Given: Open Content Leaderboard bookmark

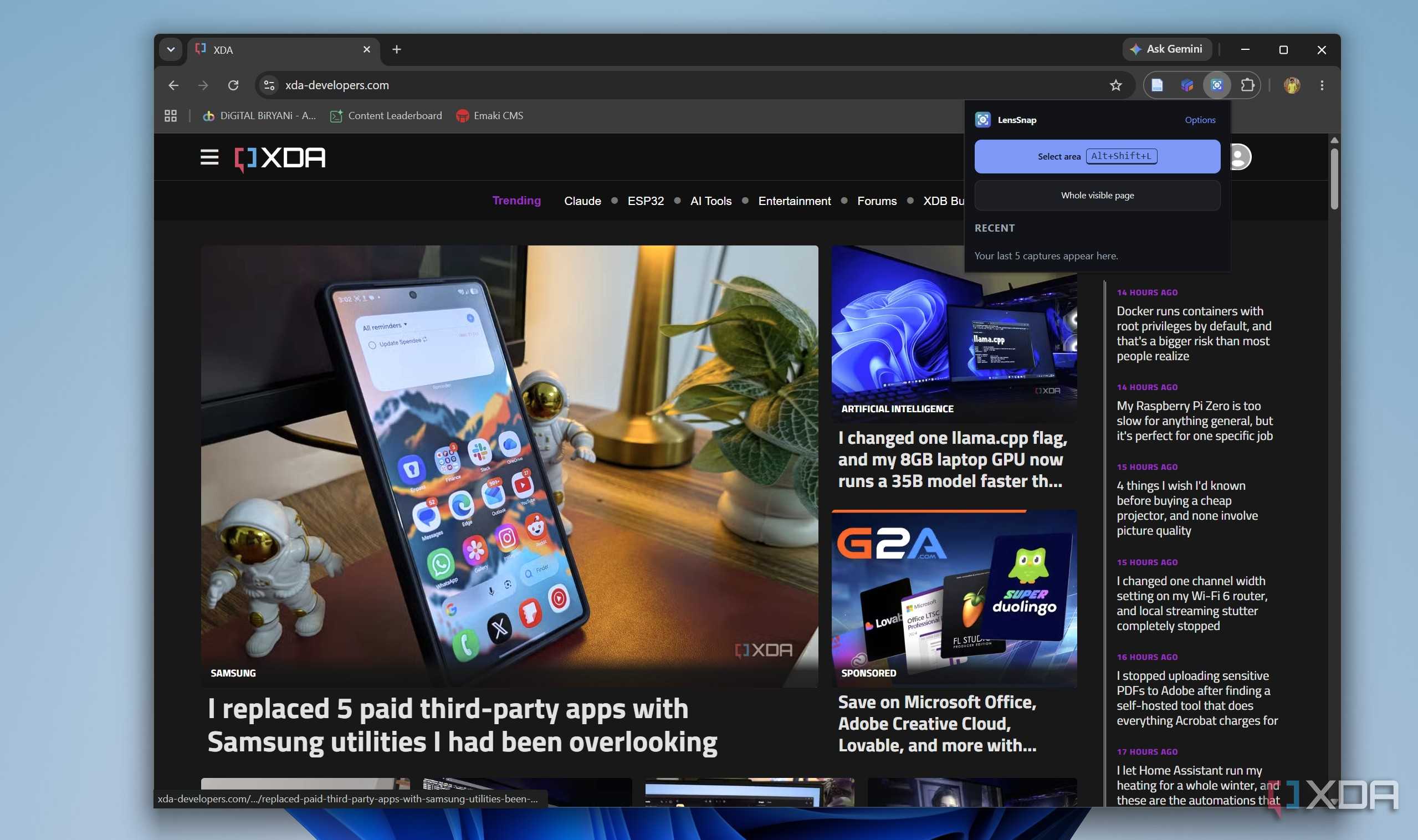Looking at the screenshot, I should click(386, 115).
